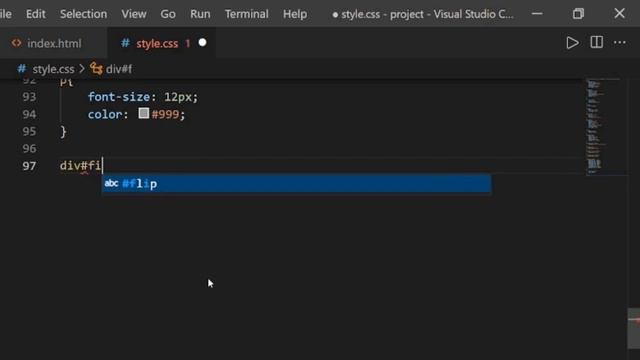Viewport: 640px width, 360px height.
Task: Click the HTML file icon on index.html tab
Action: coord(16,43)
